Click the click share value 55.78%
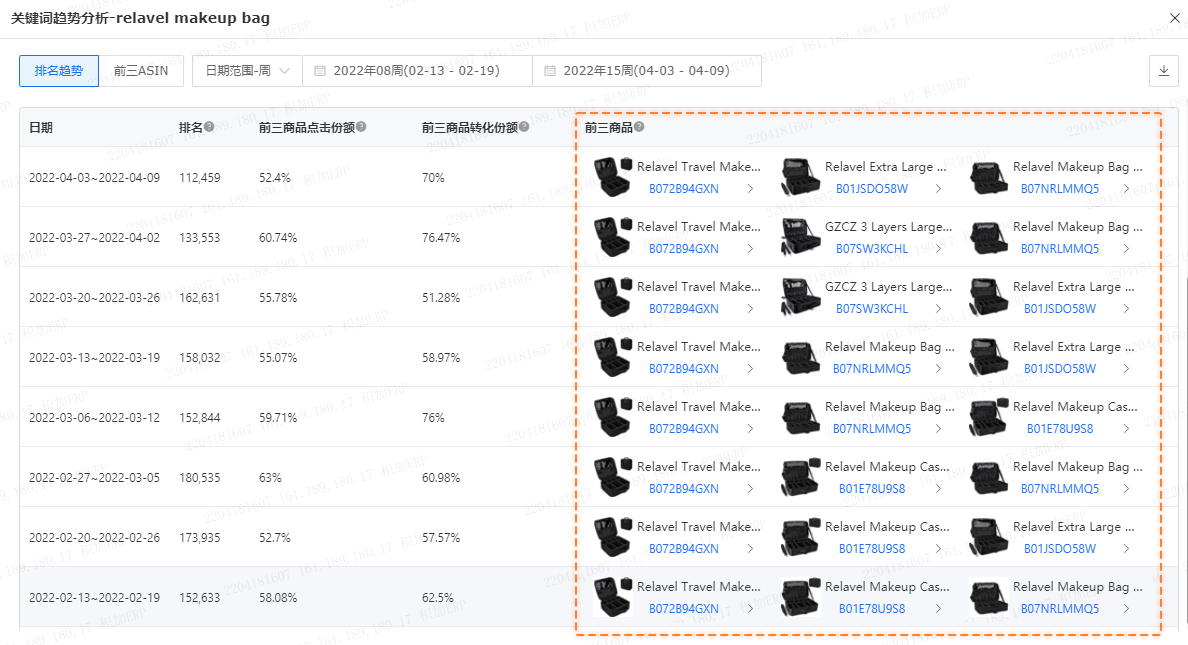This screenshot has height=645, width=1188. [x=278, y=297]
